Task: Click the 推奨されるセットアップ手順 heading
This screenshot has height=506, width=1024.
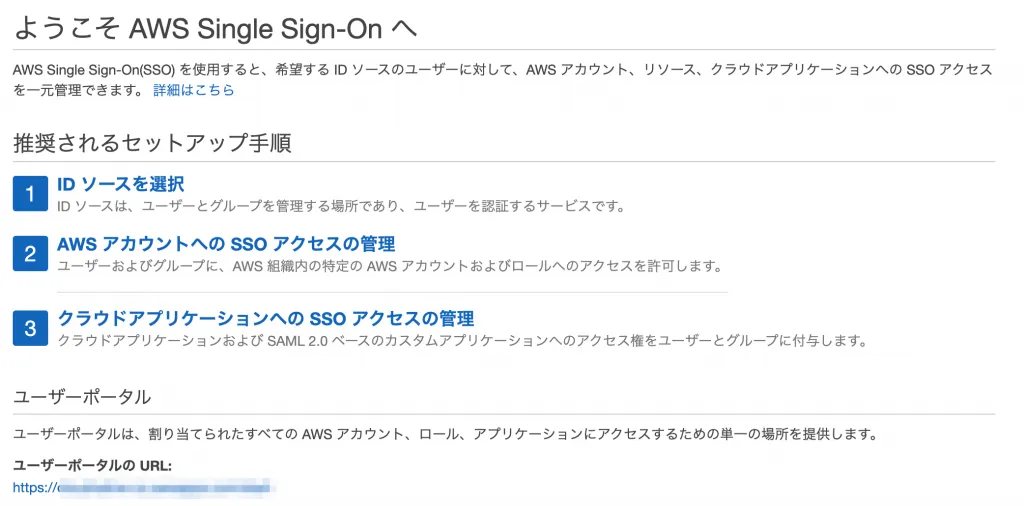Action: 152,143
